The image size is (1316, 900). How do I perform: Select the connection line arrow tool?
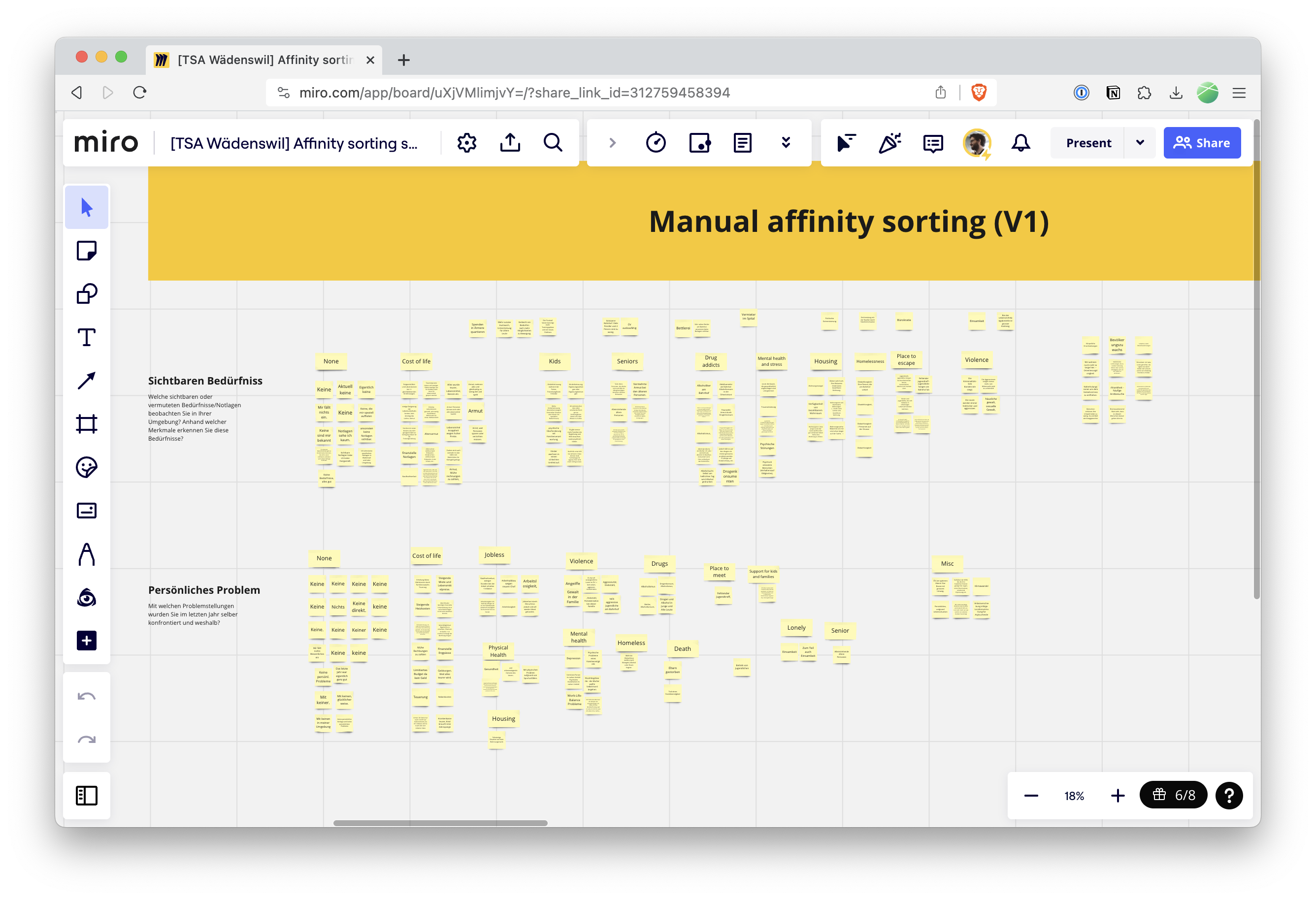click(87, 381)
